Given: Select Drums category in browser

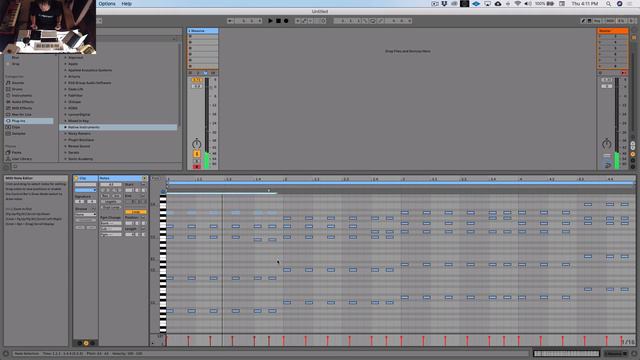Looking at the screenshot, I should [x=17, y=89].
